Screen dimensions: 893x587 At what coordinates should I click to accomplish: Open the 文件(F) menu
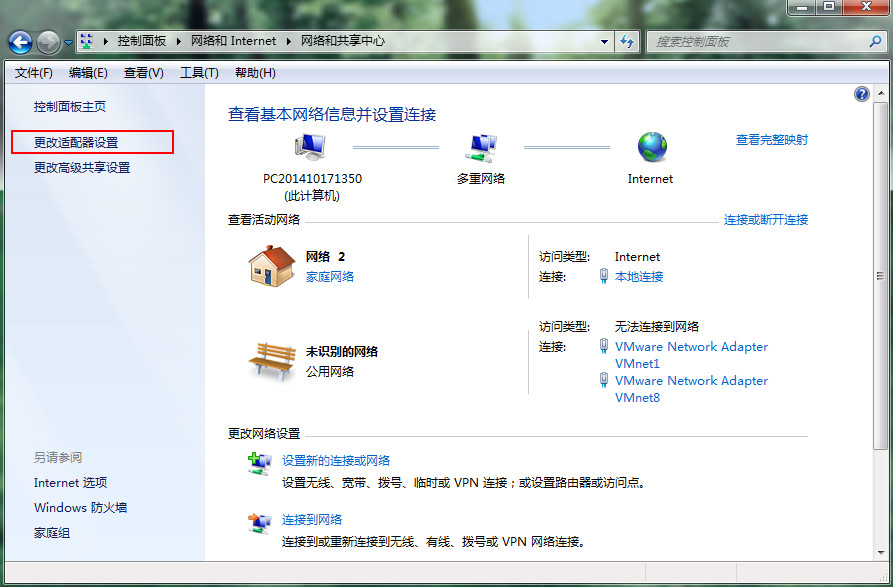(x=33, y=73)
